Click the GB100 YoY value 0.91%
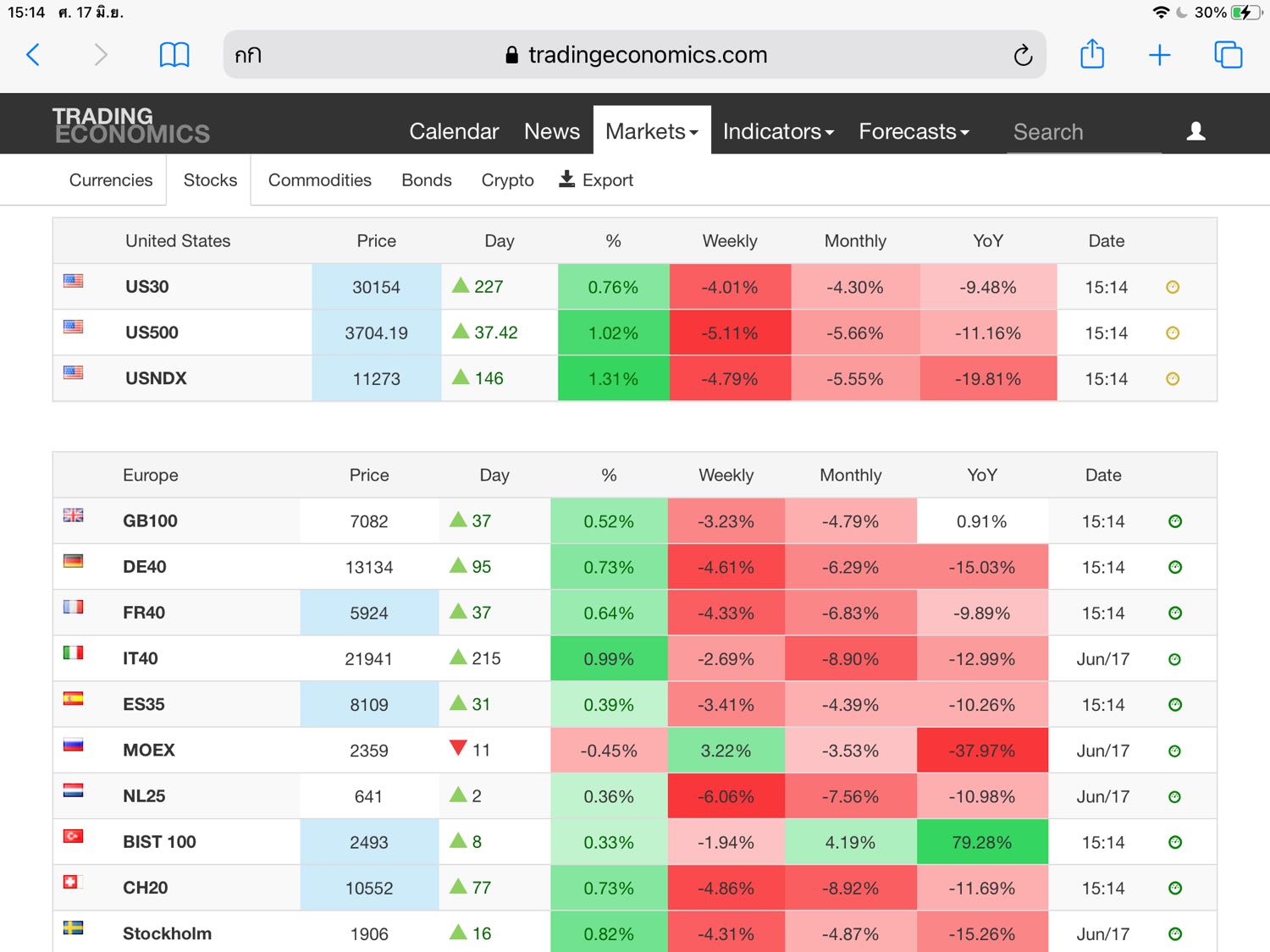1270x952 pixels. click(982, 521)
